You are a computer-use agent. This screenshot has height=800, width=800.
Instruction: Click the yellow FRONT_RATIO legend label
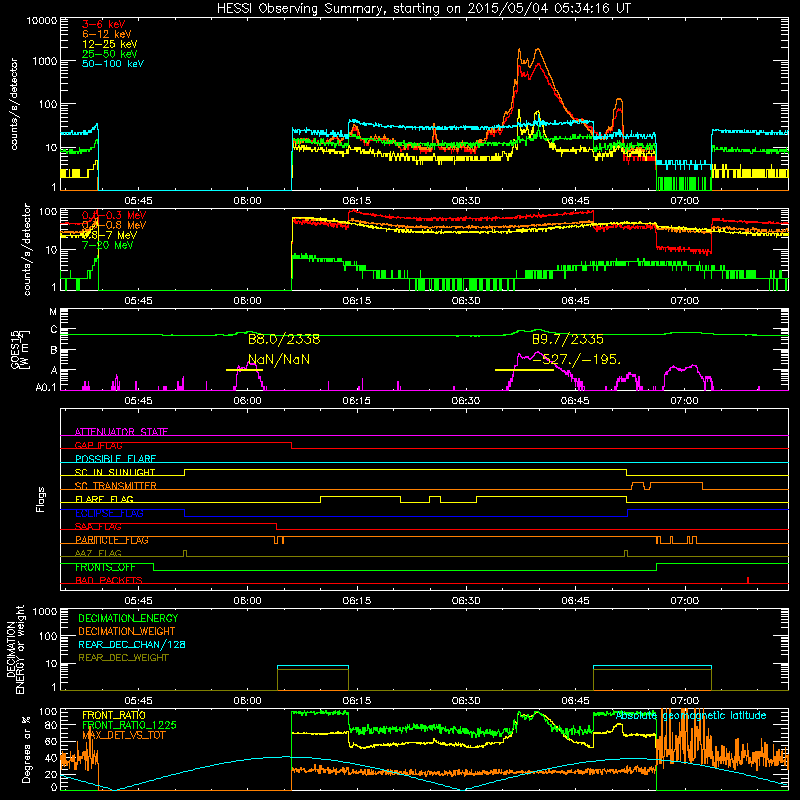point(114,715)
